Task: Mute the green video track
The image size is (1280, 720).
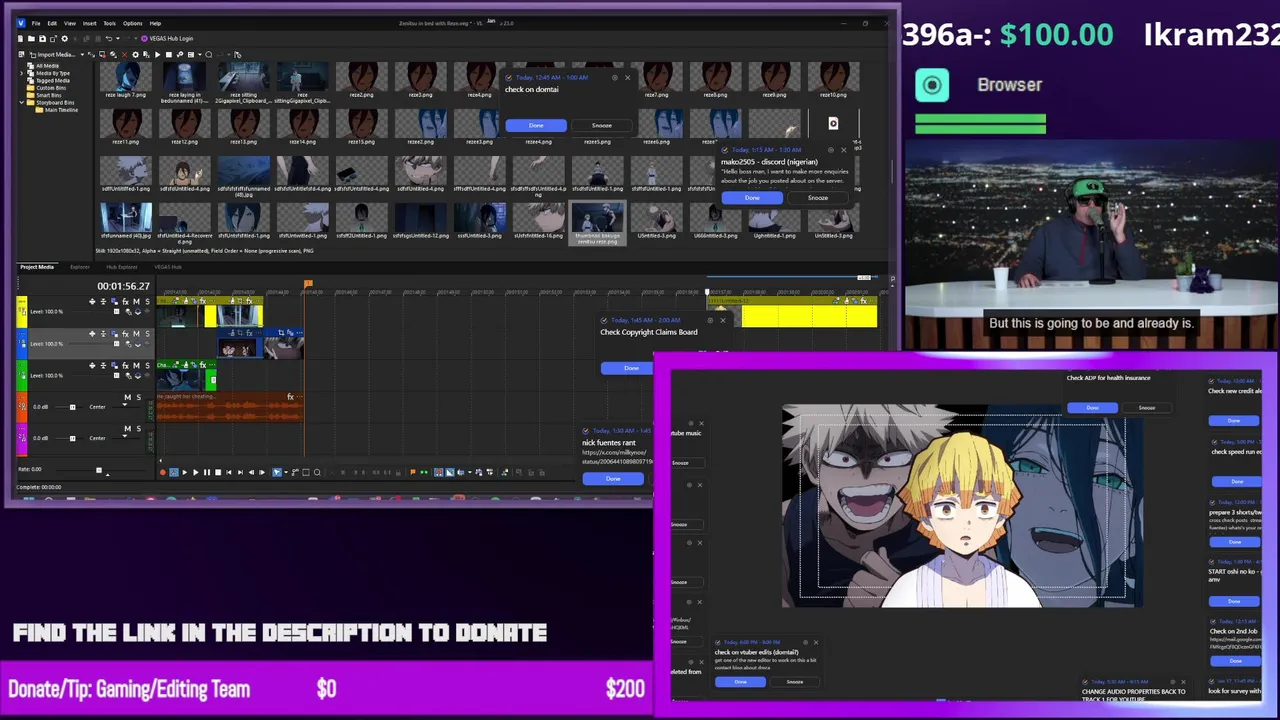Action: pyautogui.click(x=136, y=365)
